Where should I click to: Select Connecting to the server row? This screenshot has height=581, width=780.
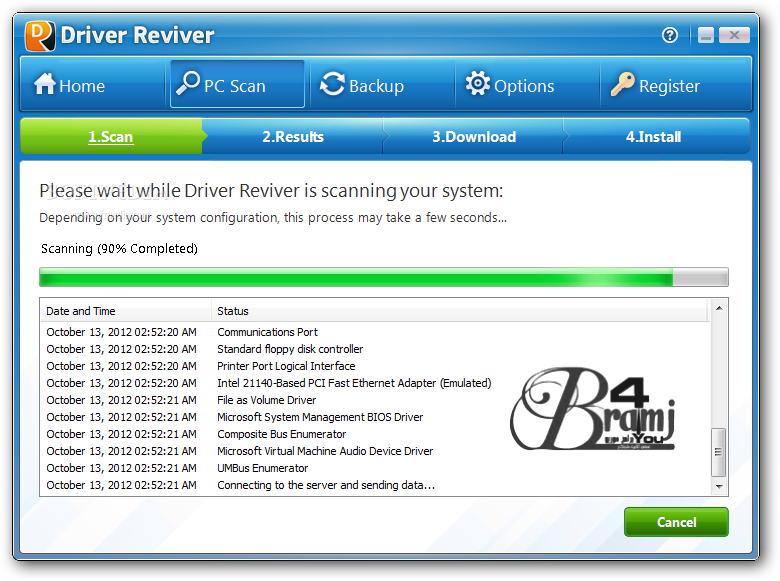tap(376, 485)
